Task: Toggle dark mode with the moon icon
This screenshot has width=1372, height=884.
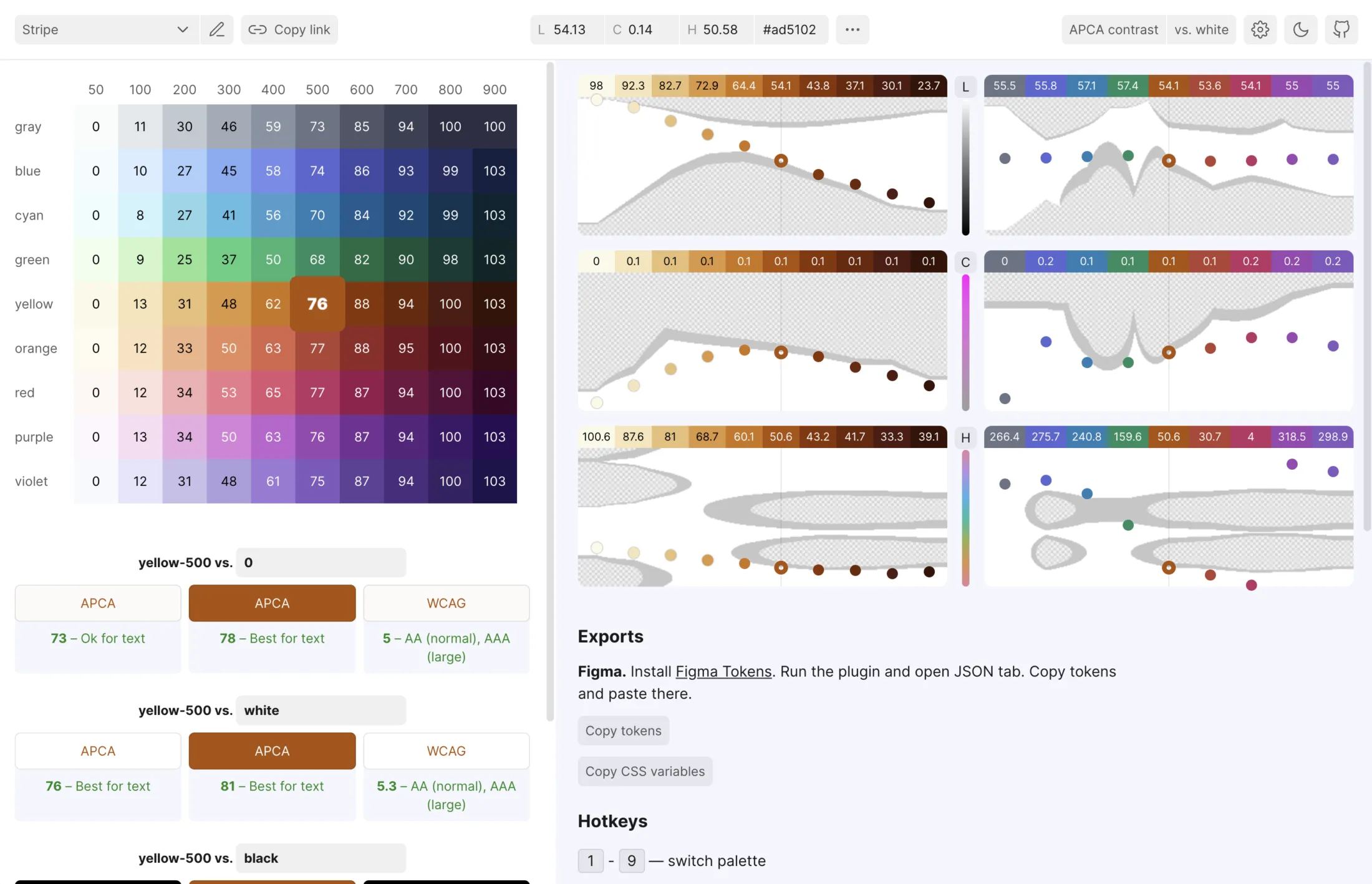Action: tap(1300, 29)
